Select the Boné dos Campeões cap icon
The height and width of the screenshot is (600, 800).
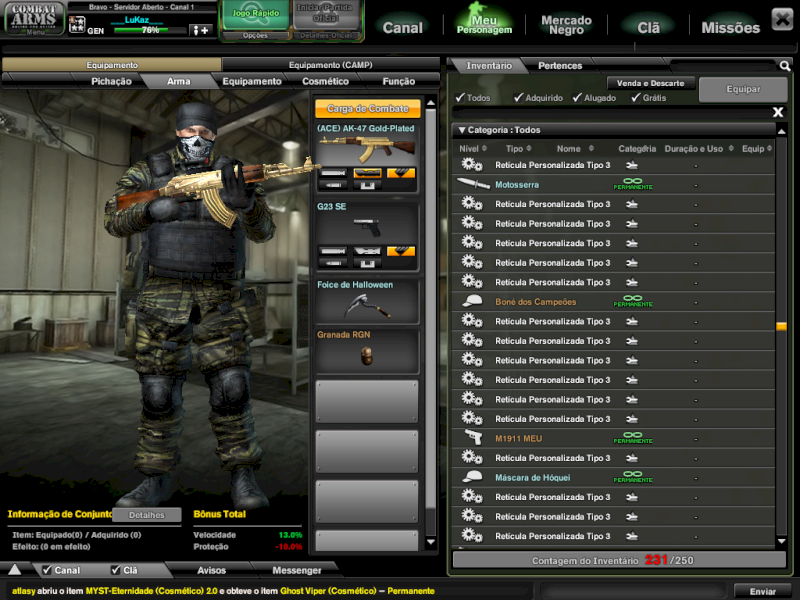472,301
